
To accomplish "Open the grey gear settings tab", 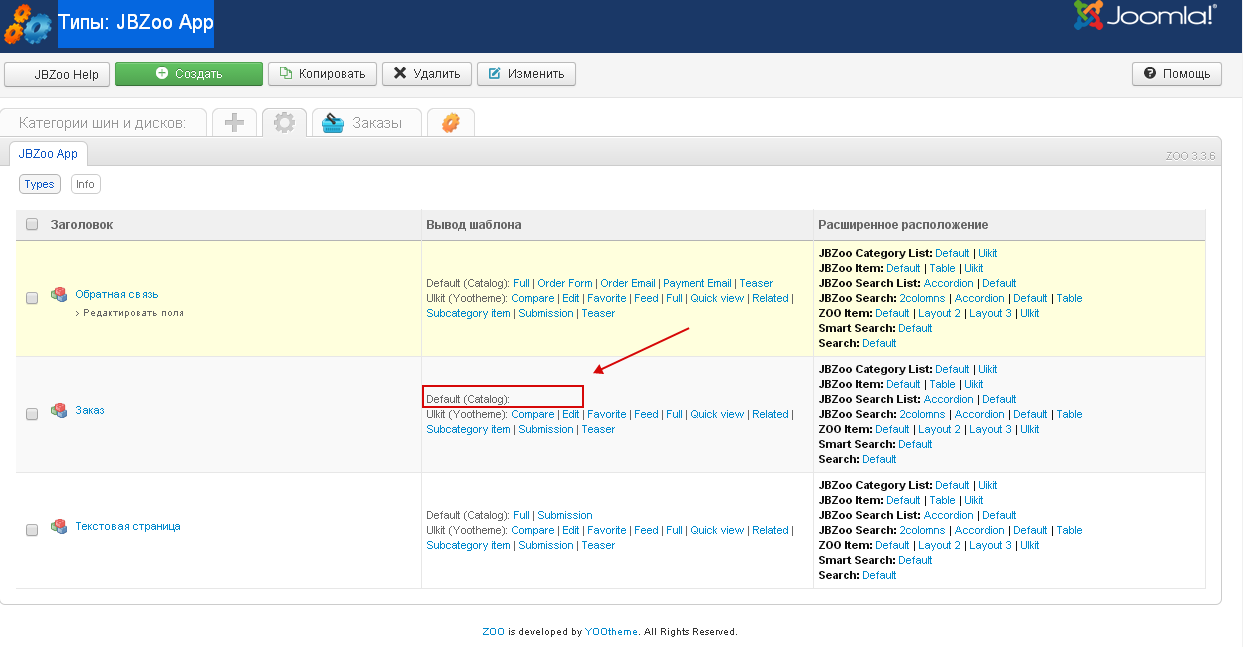I will point(285,122).
